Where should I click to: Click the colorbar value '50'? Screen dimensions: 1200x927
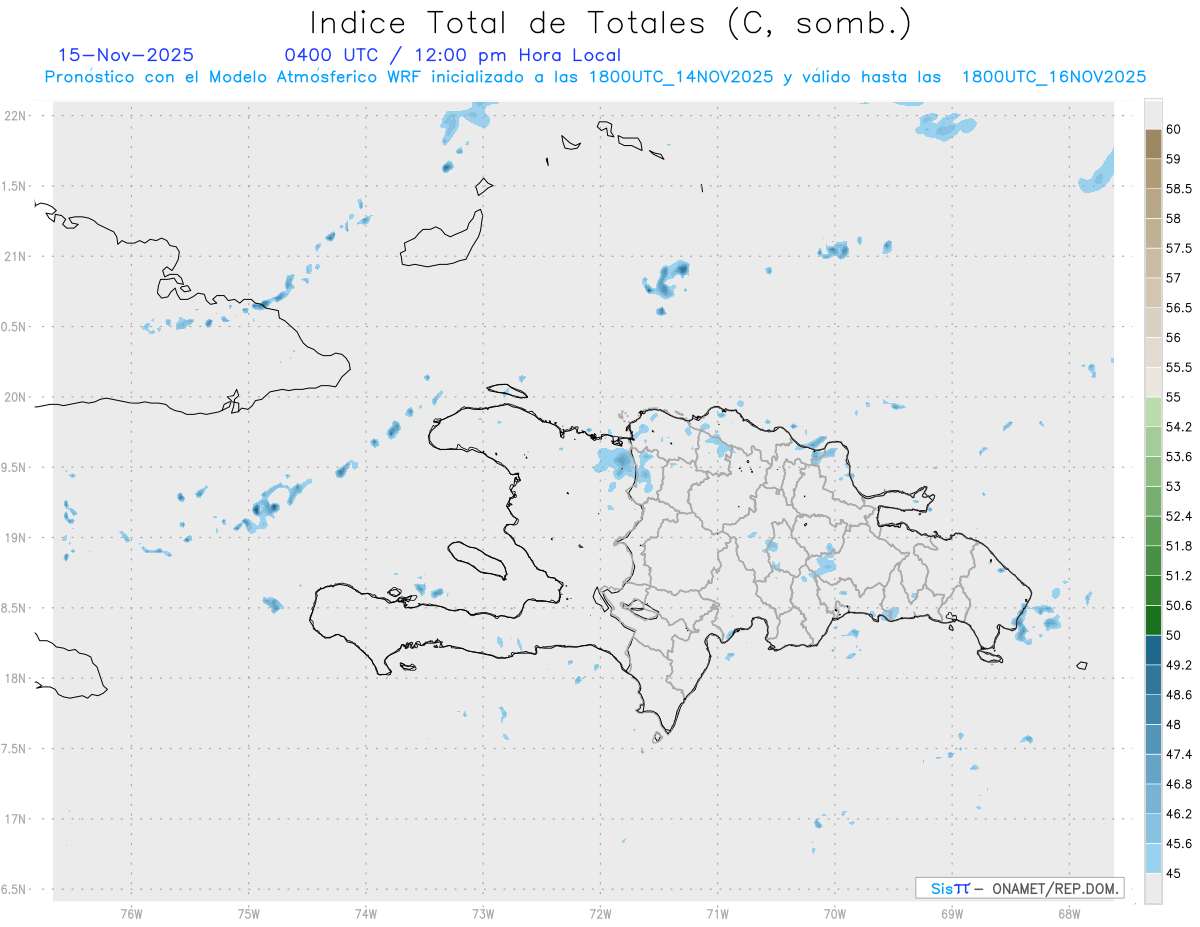1174,635
